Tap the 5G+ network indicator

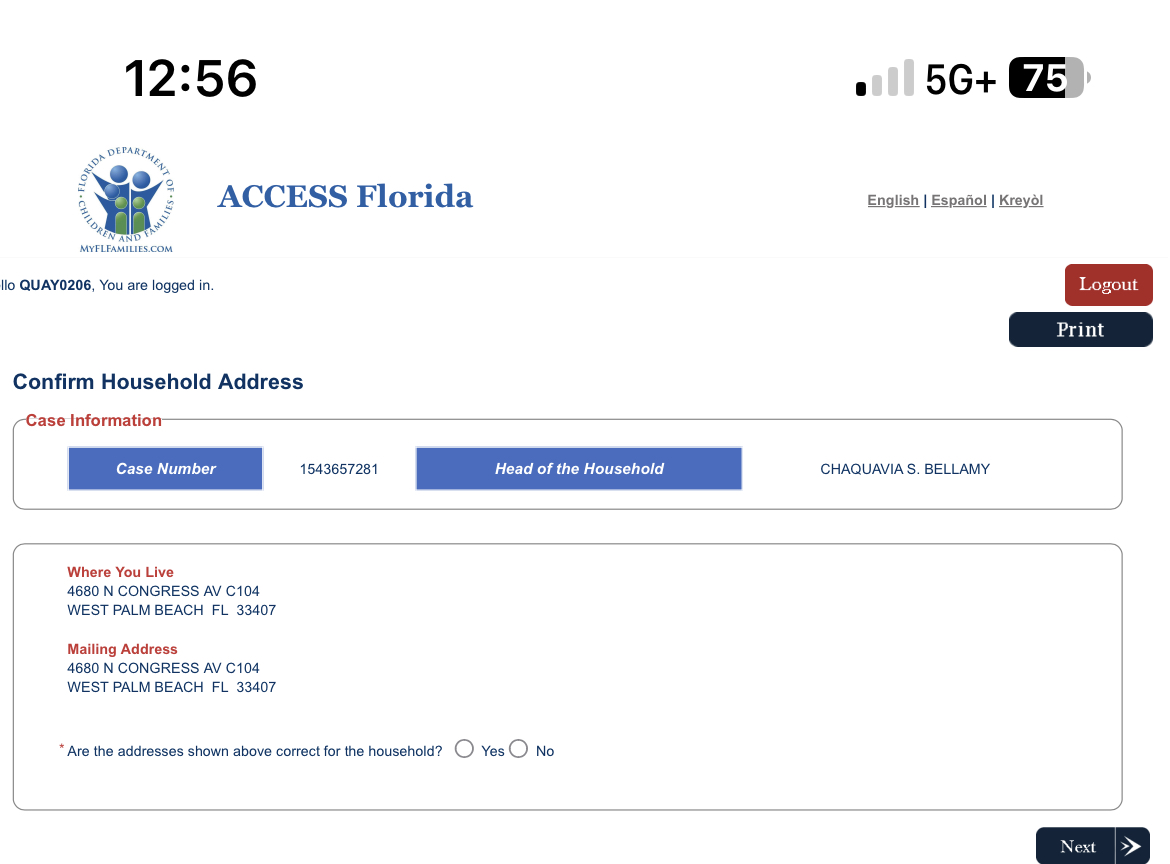click(960, 79)
